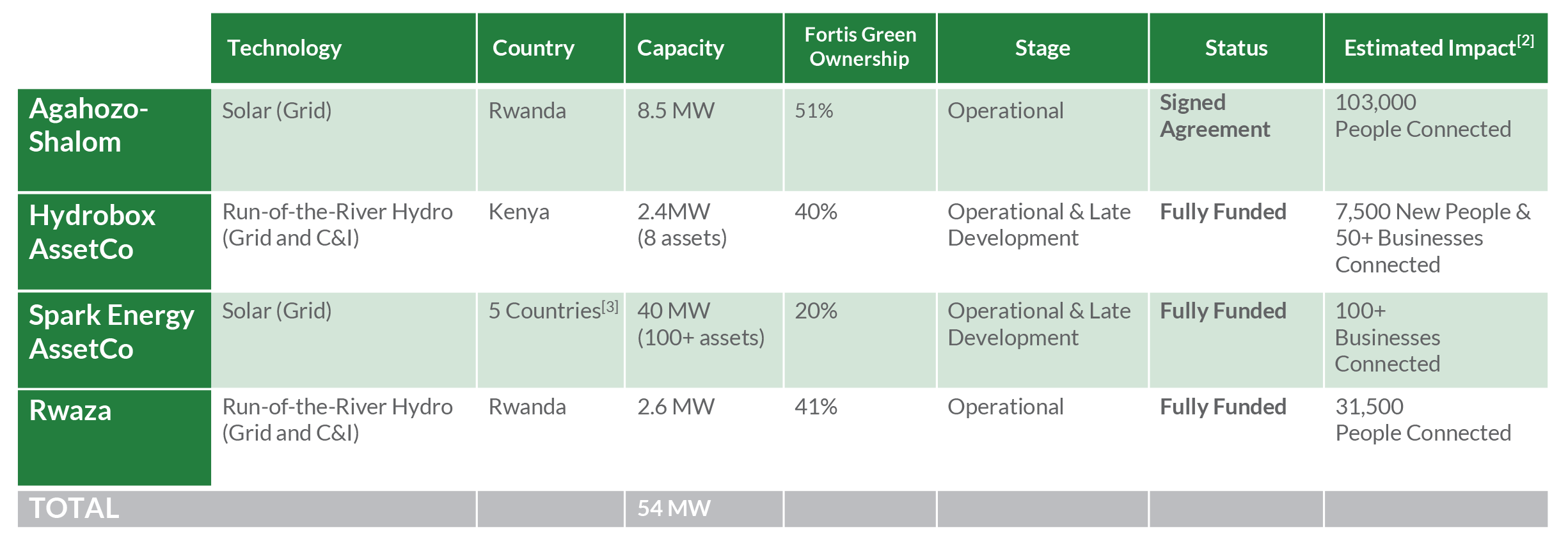Click the 5 Countries footnote [3]

click(x=611, y=306)
